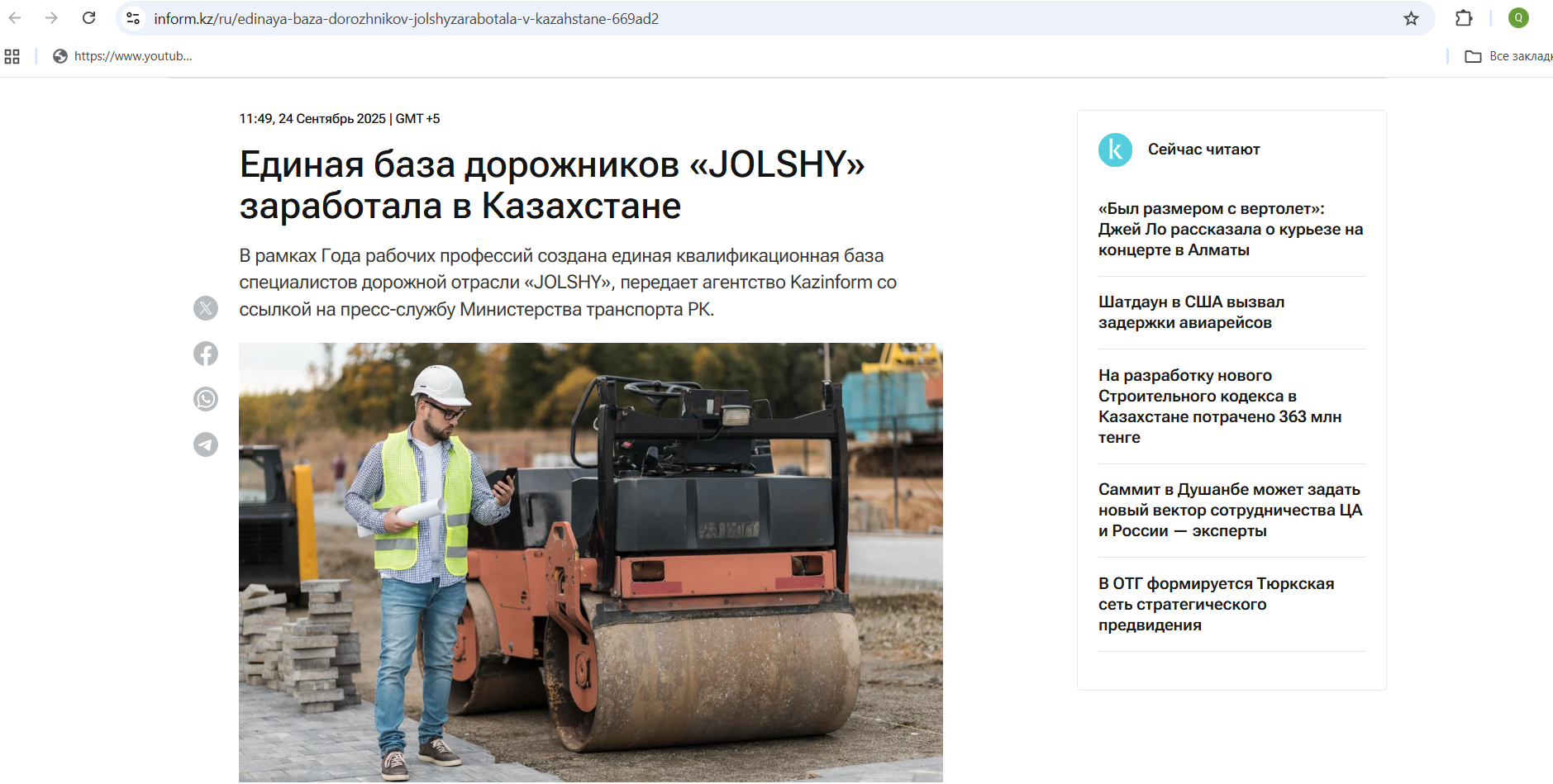Open the YouTube bookmark shortcut
The width and height of the screenshot is (1553, 784).
coord(122,56)
